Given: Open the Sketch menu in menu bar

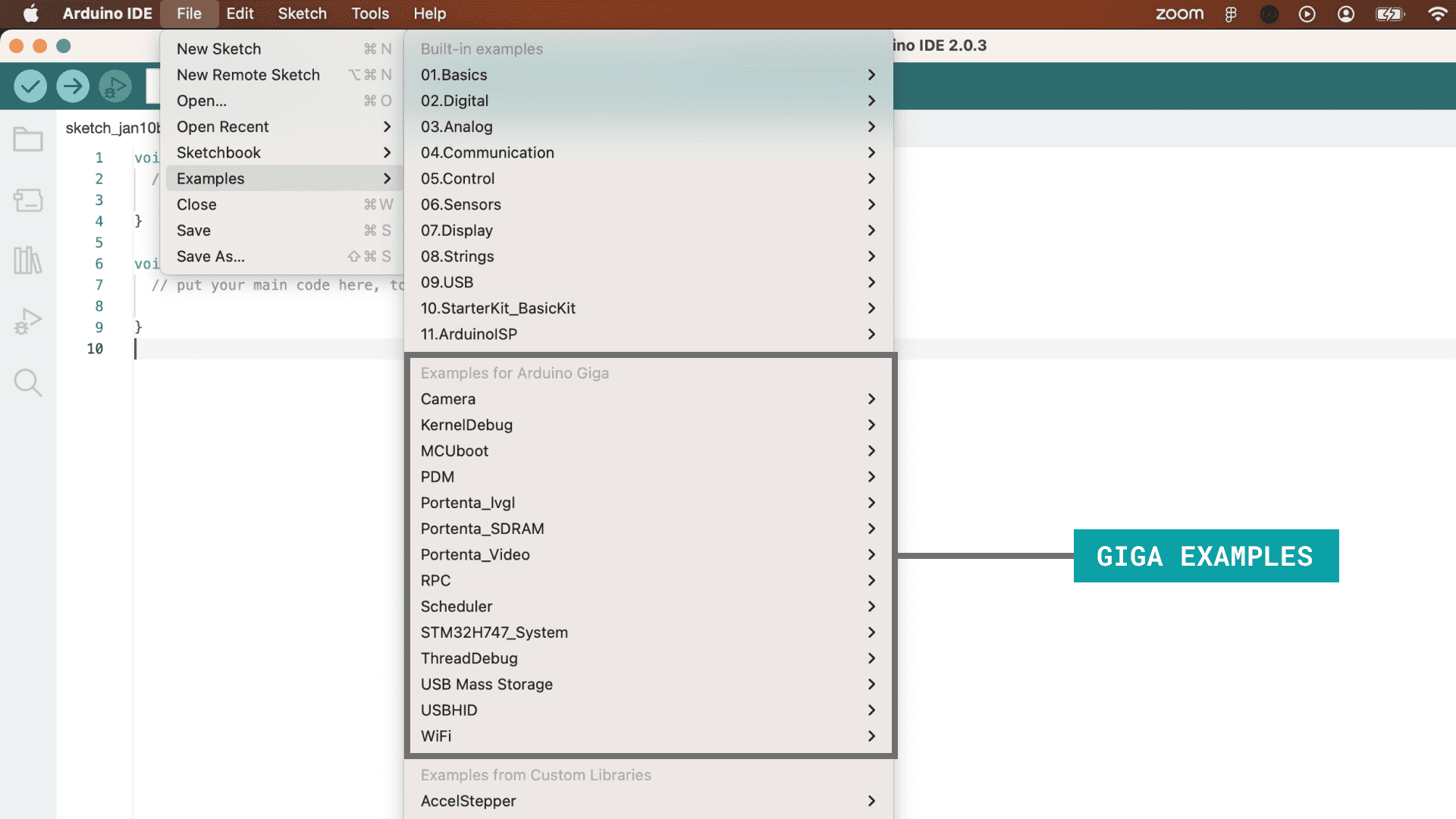Looking at the screenshot, I should point(302,14).
